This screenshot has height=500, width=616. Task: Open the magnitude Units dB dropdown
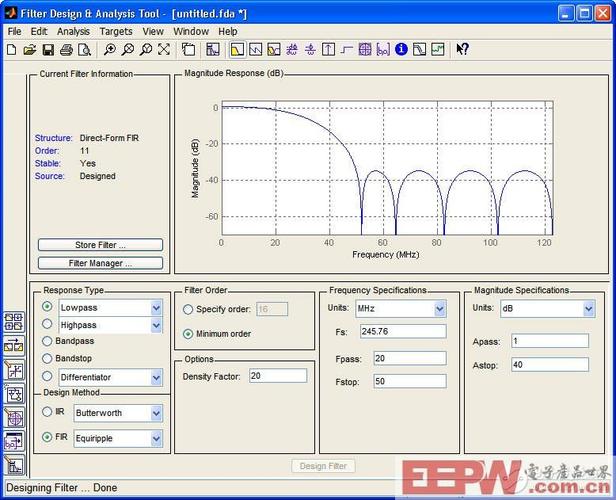(588, 309)
